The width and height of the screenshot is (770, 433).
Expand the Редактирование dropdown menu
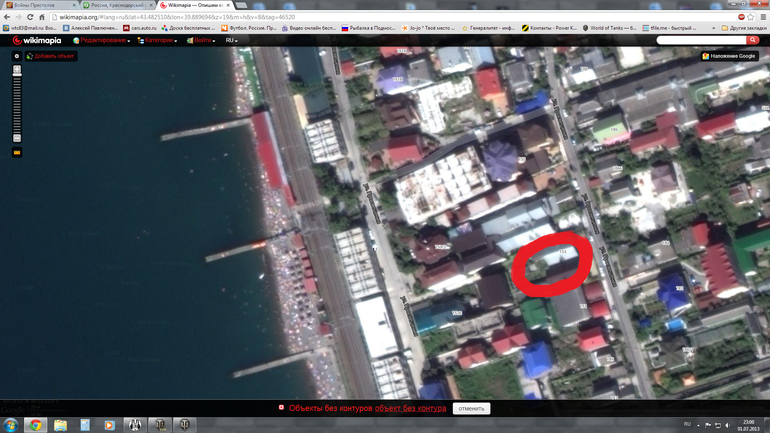pyautogui.click(x=103, y=41)
